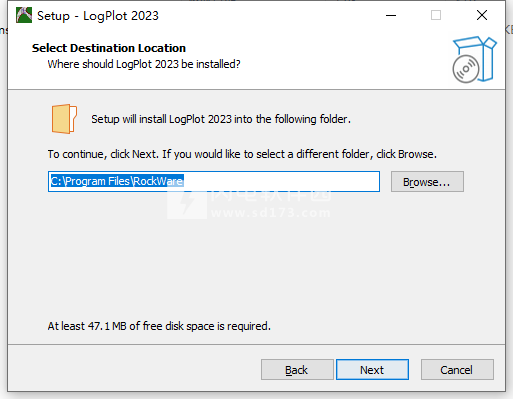Click the 'Setup - LogPlot 2023' title text
The image size is (513, 399).
click(98, 16)
